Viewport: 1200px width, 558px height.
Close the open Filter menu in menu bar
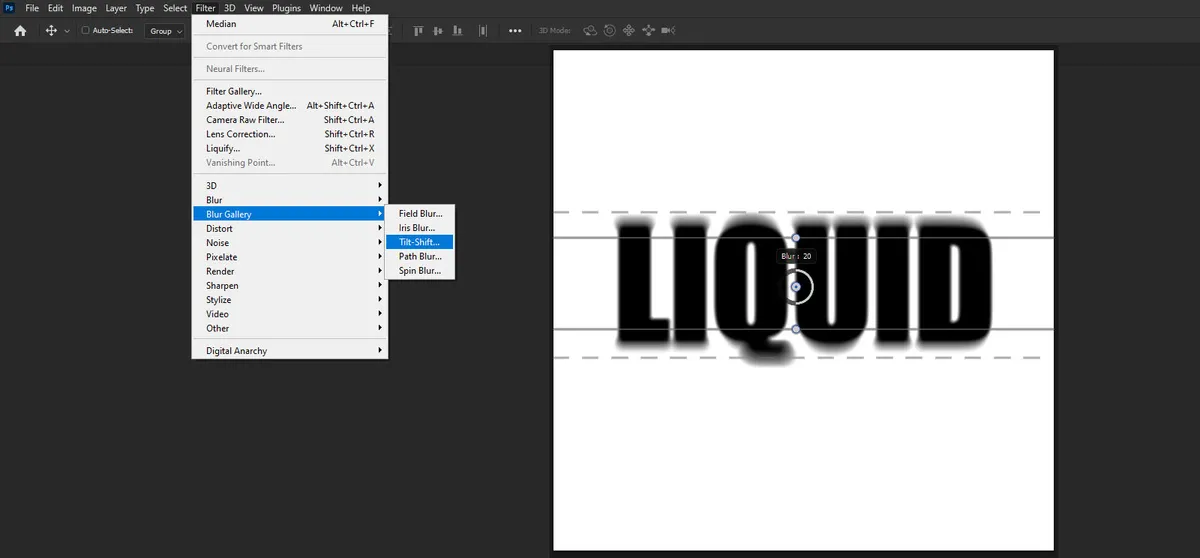coord(206,8)
